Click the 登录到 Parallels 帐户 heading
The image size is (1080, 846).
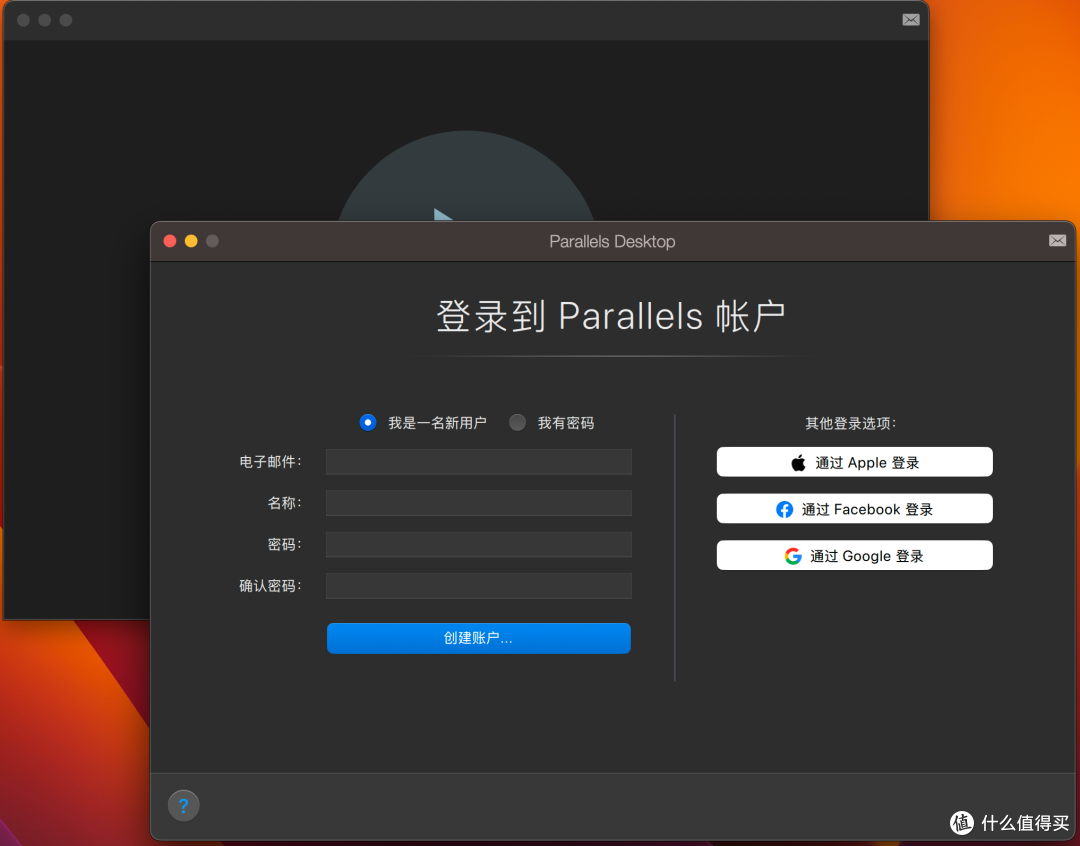click(x=611, y=316)
